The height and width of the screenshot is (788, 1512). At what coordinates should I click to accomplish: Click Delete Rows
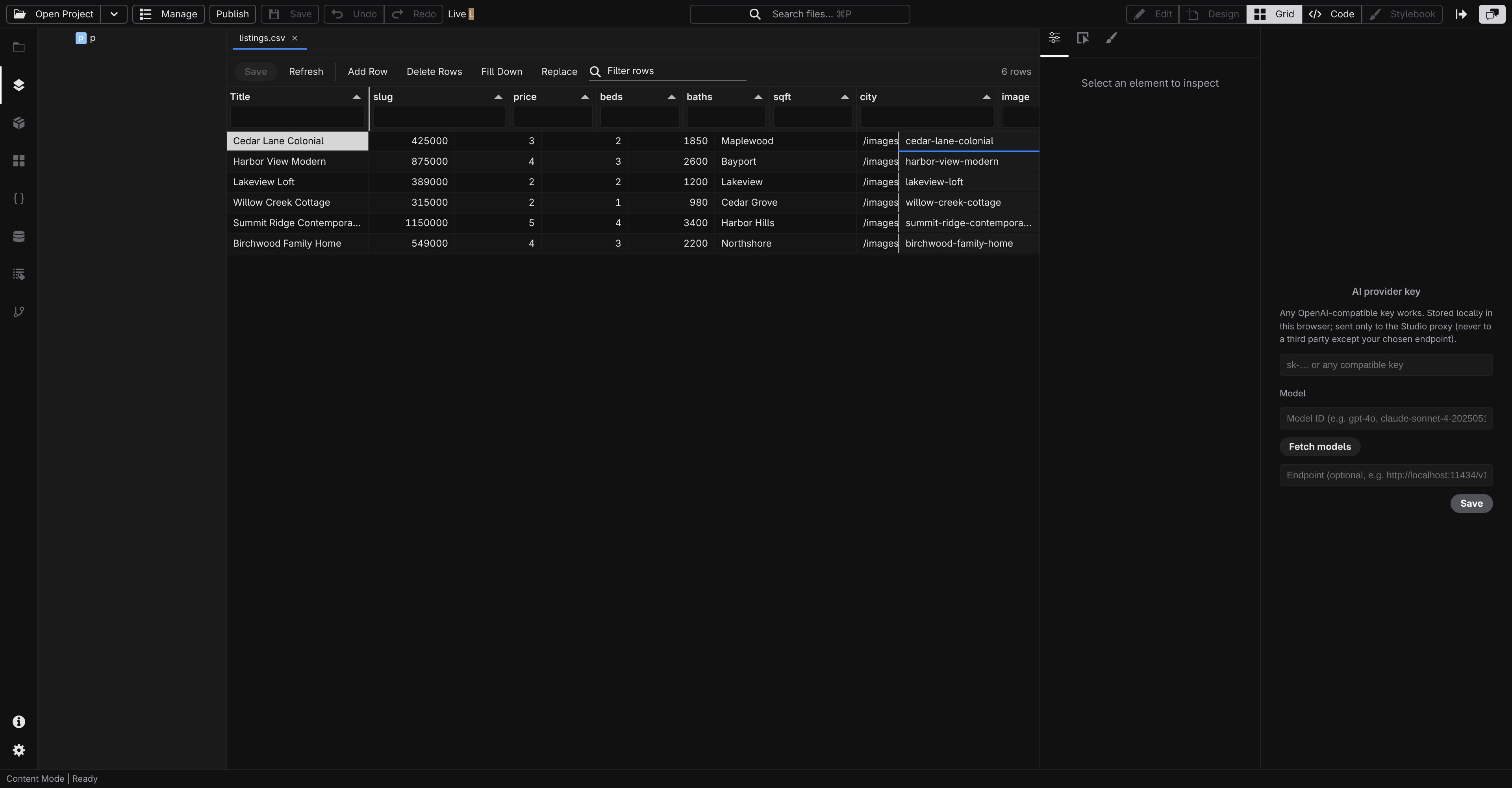click(434, 72)
